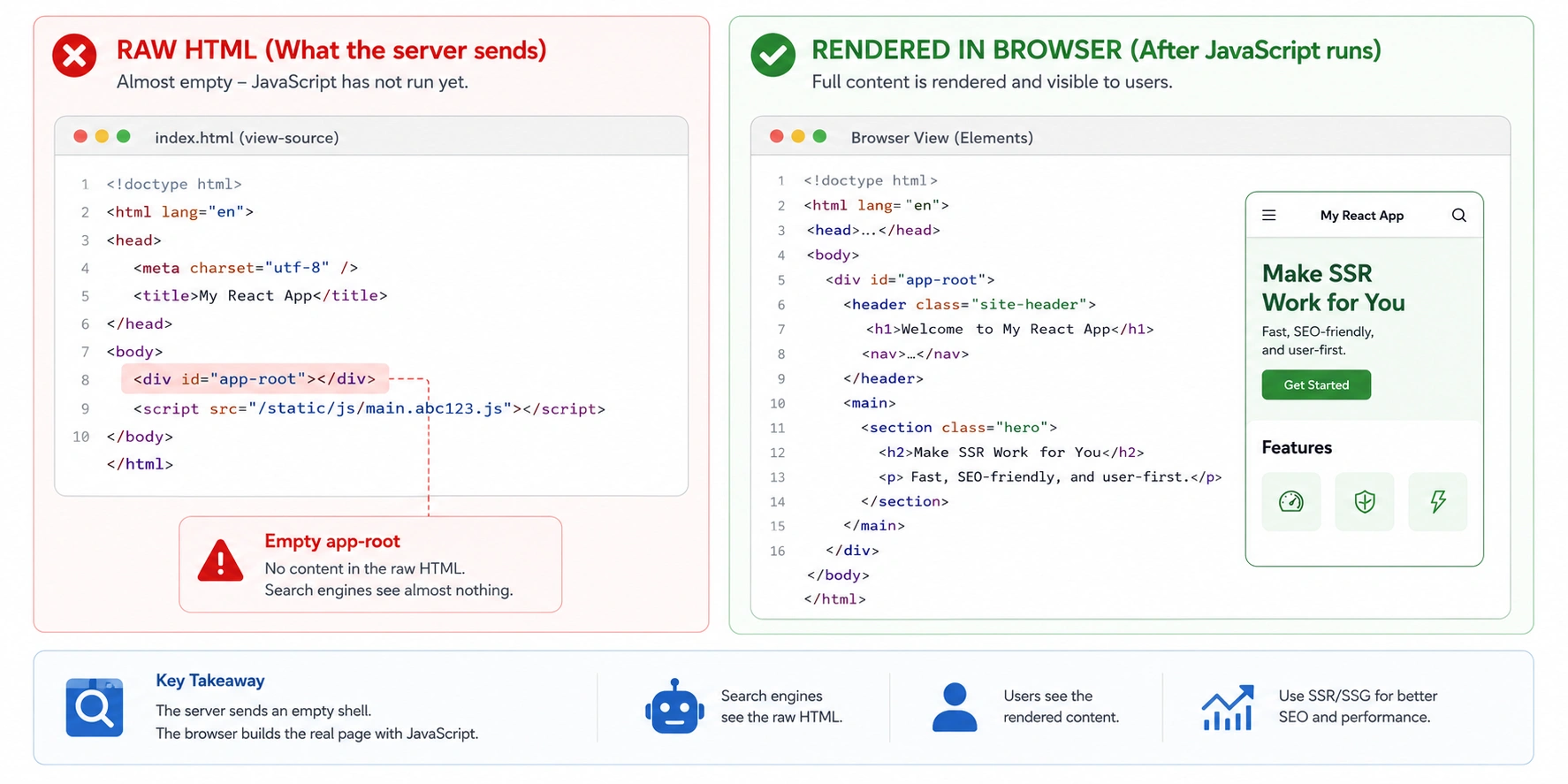Screen dimensions: 1568x784
Task: Select the lightning bolt feature icon
Action: pos(1438,502)
